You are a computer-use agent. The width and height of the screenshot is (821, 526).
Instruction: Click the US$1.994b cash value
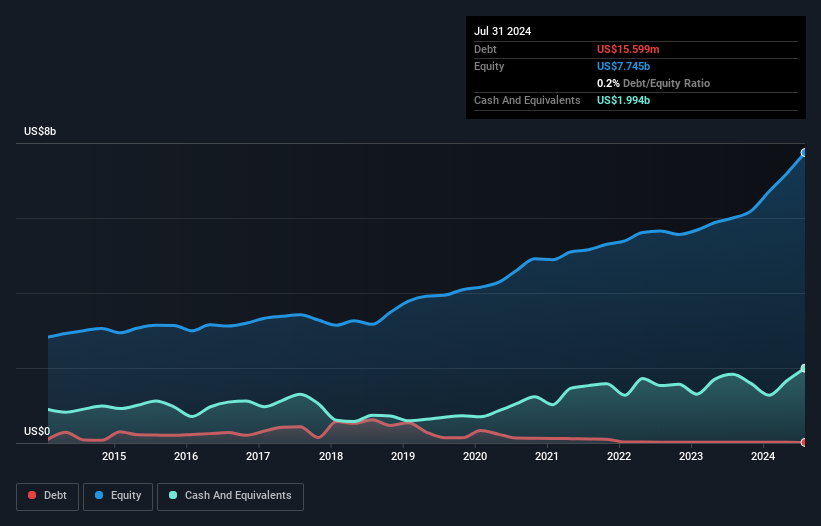623,100
